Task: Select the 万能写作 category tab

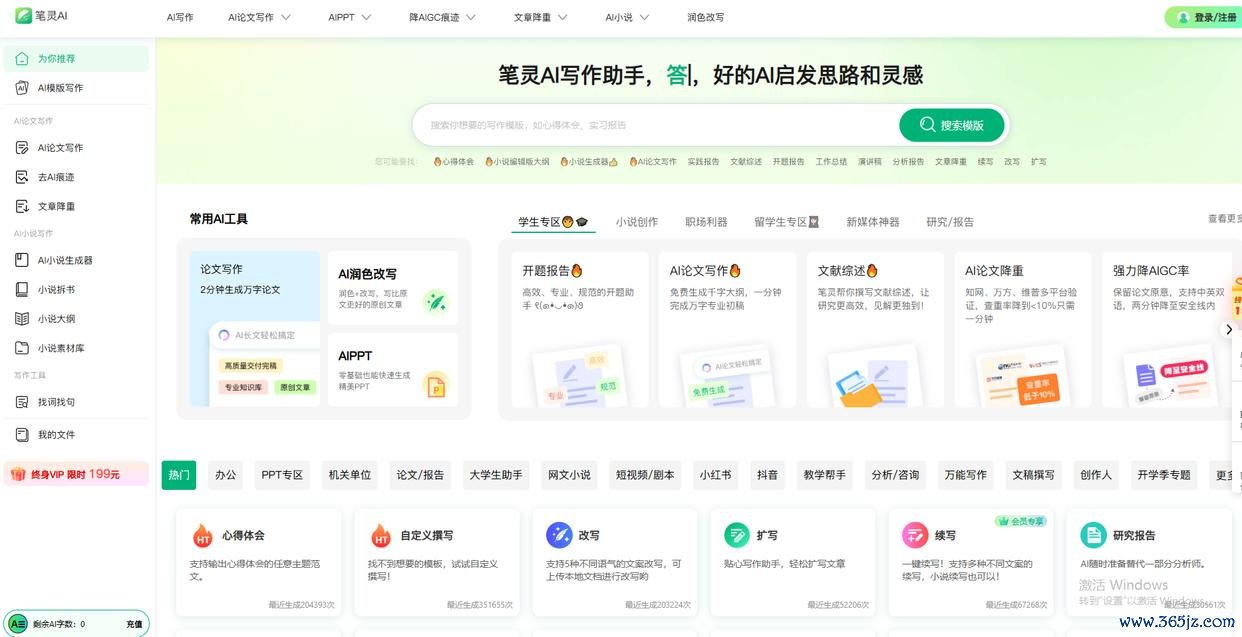Action: (x=965, y=475)
